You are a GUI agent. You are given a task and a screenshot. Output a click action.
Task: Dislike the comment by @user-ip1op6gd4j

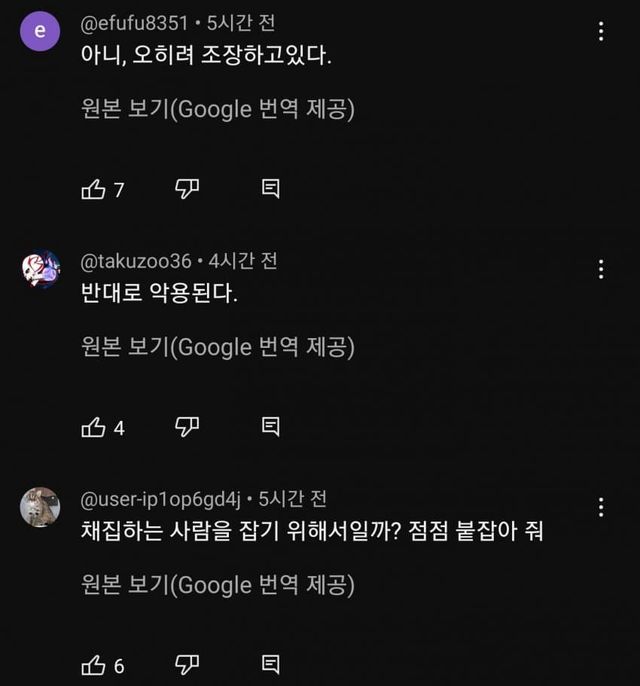[187, 665]
